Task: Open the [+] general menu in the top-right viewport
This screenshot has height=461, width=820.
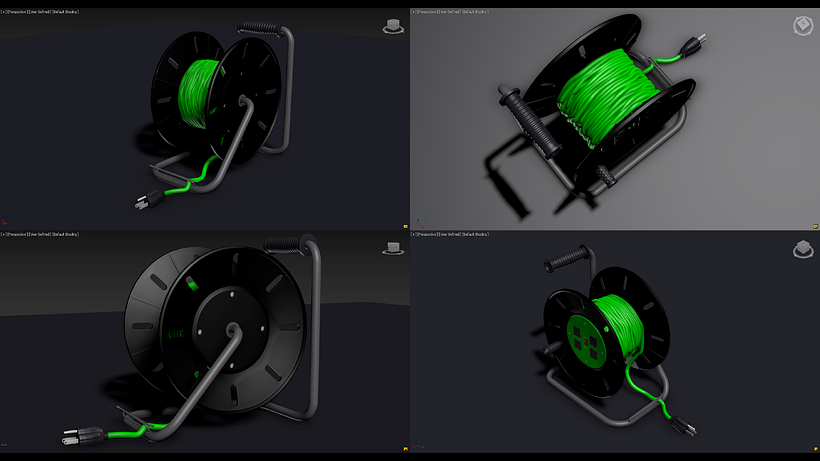Action: (413, 11)
